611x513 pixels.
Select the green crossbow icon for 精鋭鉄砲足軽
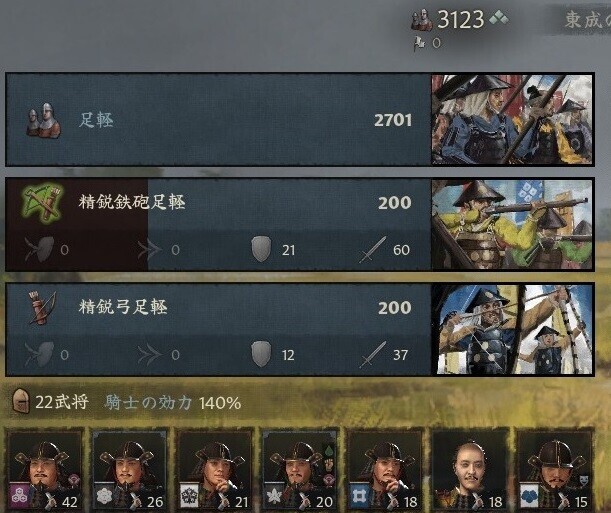(42, 203)
